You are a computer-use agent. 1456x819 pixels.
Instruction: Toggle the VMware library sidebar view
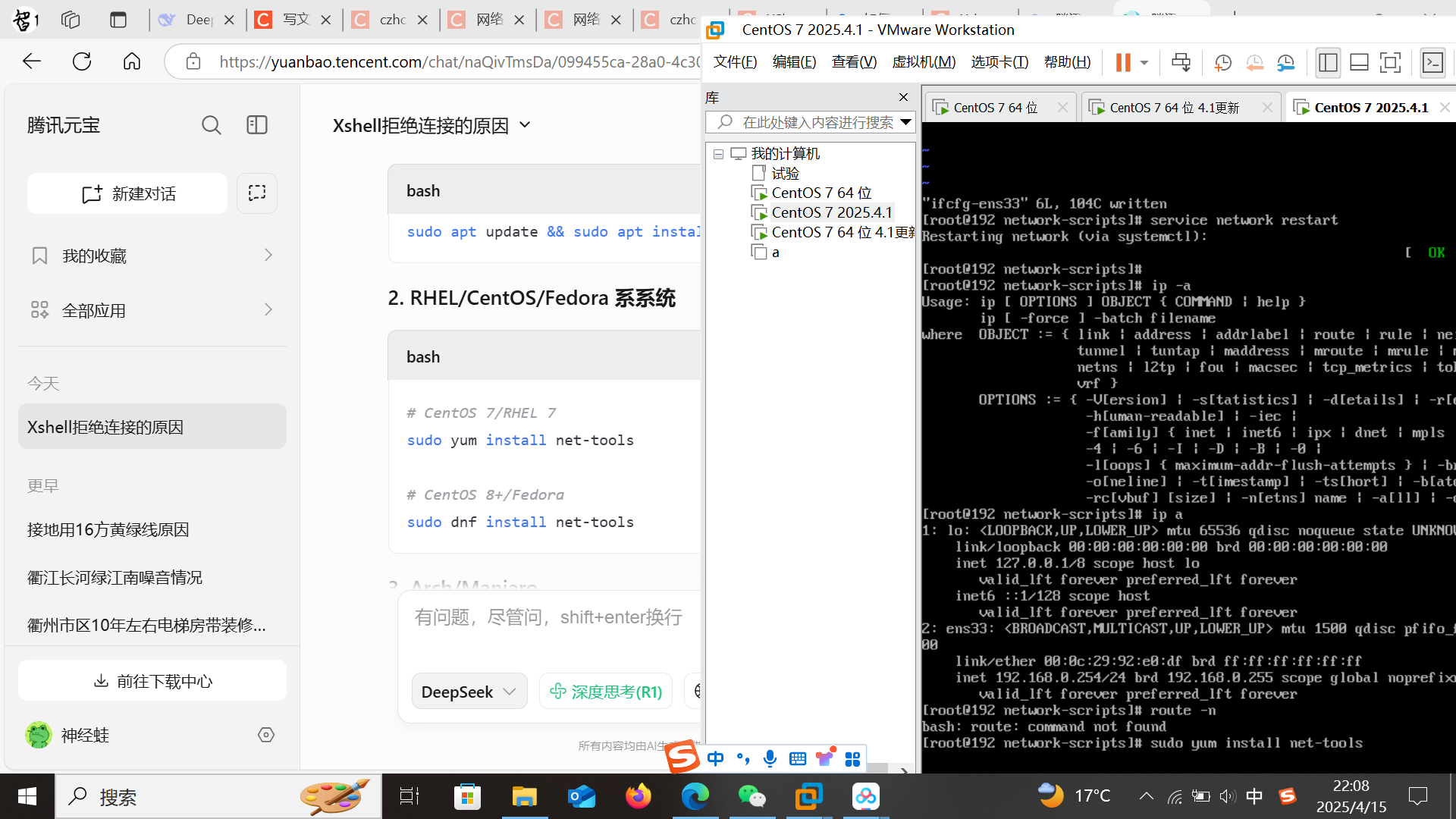[1328, 62]
